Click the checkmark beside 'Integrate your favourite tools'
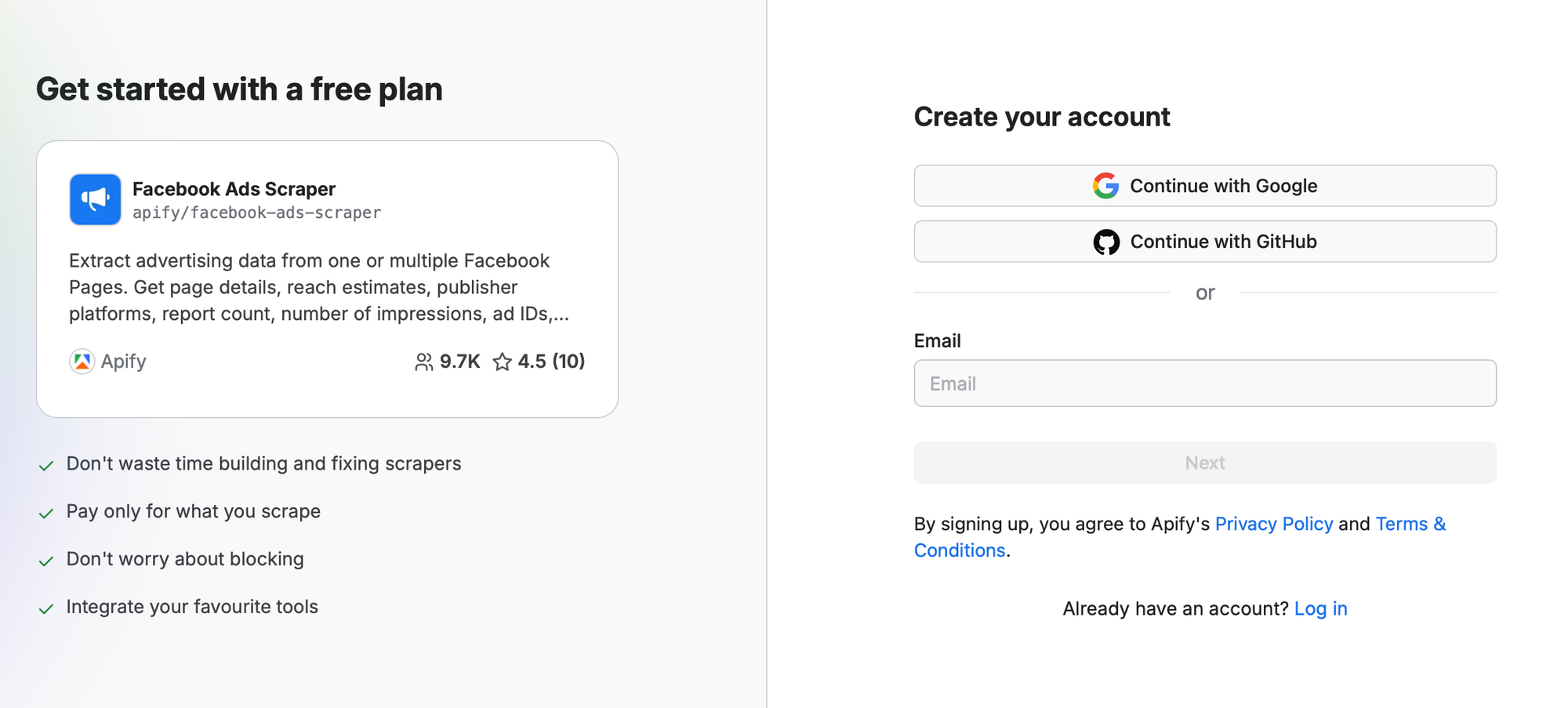Screen dimensions: 1568x708 click(46, 608)
